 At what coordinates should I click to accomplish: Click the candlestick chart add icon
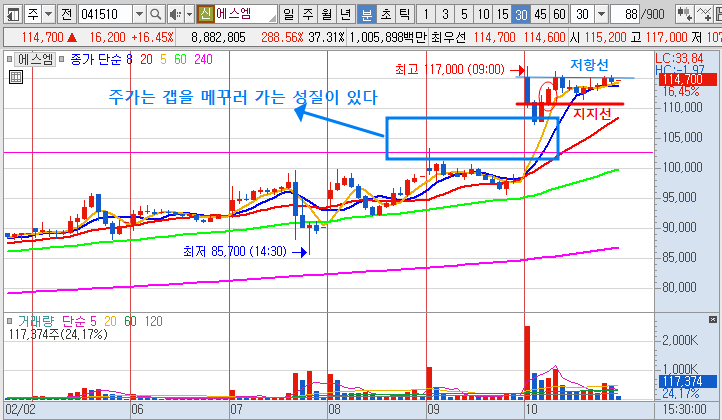684,14
